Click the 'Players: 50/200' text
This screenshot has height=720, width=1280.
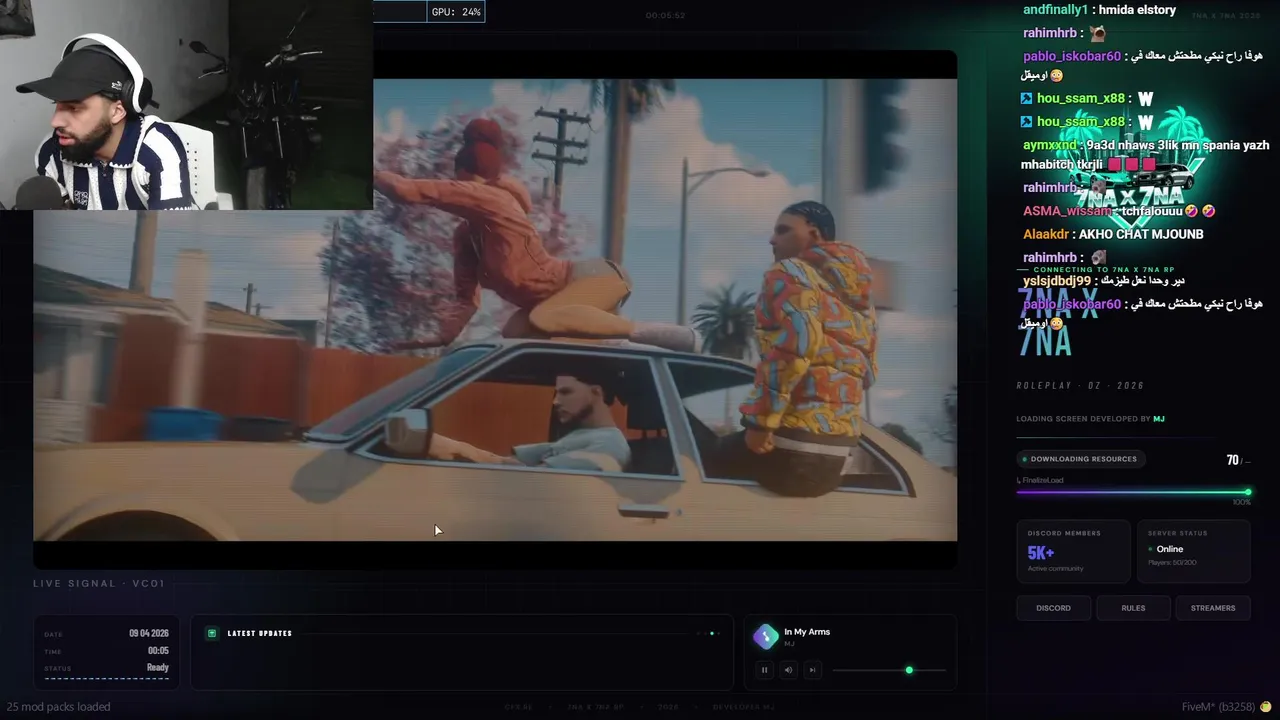[1172, 563]
